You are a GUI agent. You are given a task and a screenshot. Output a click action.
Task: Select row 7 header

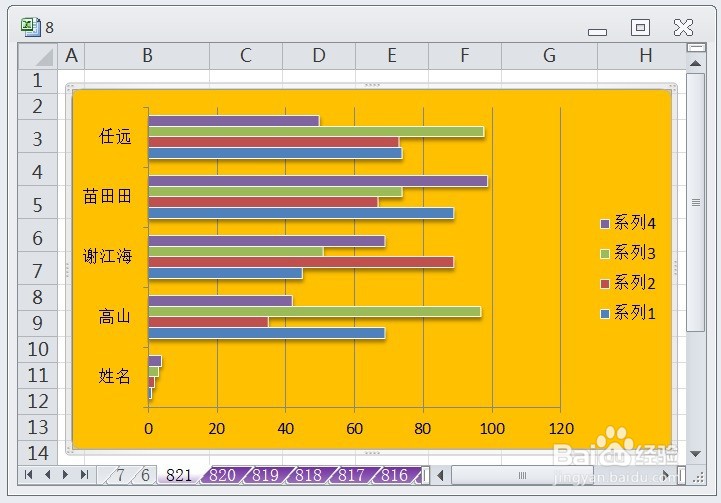[x=38, y=270]
